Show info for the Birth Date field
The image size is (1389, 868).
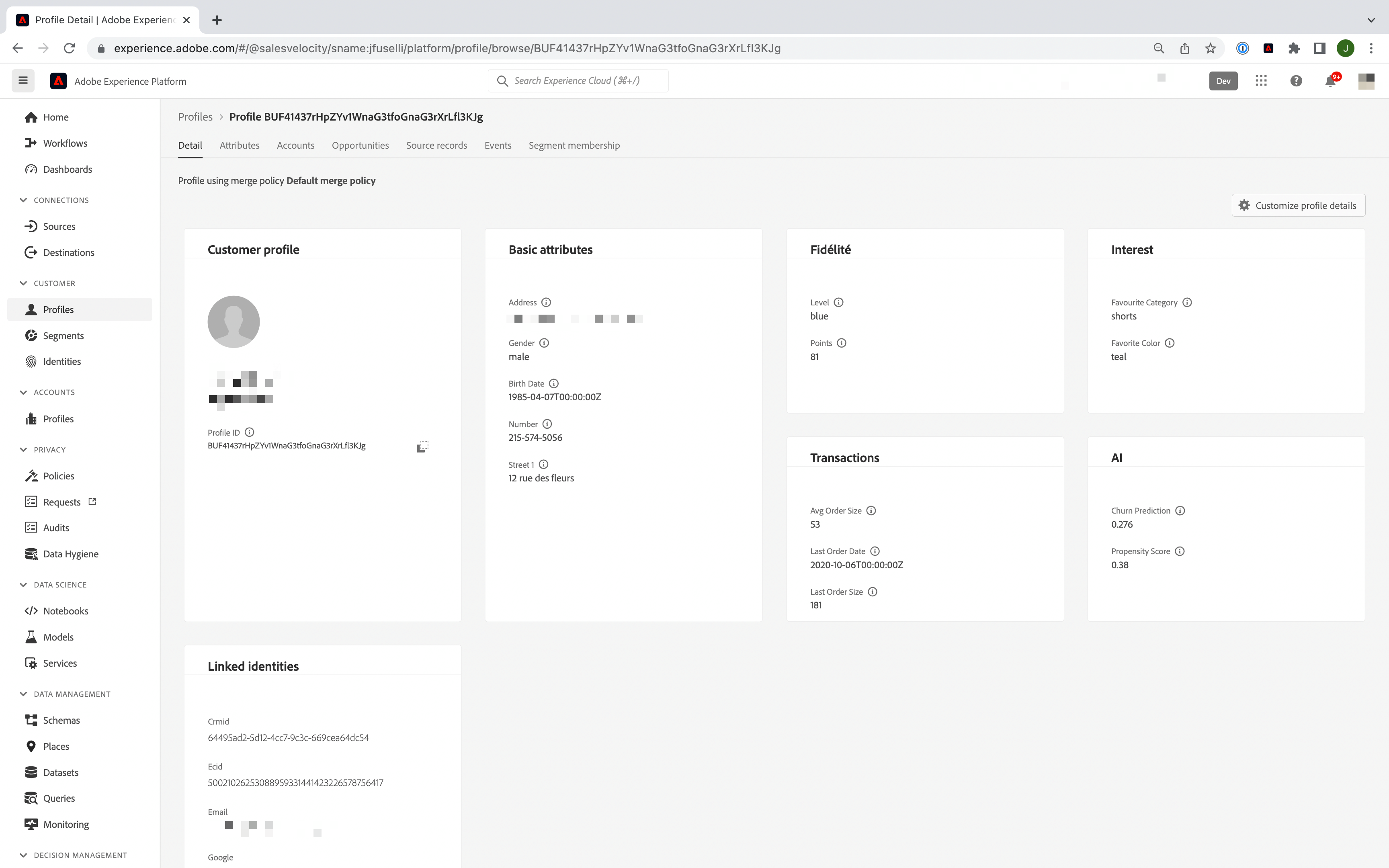click(554, 383)
